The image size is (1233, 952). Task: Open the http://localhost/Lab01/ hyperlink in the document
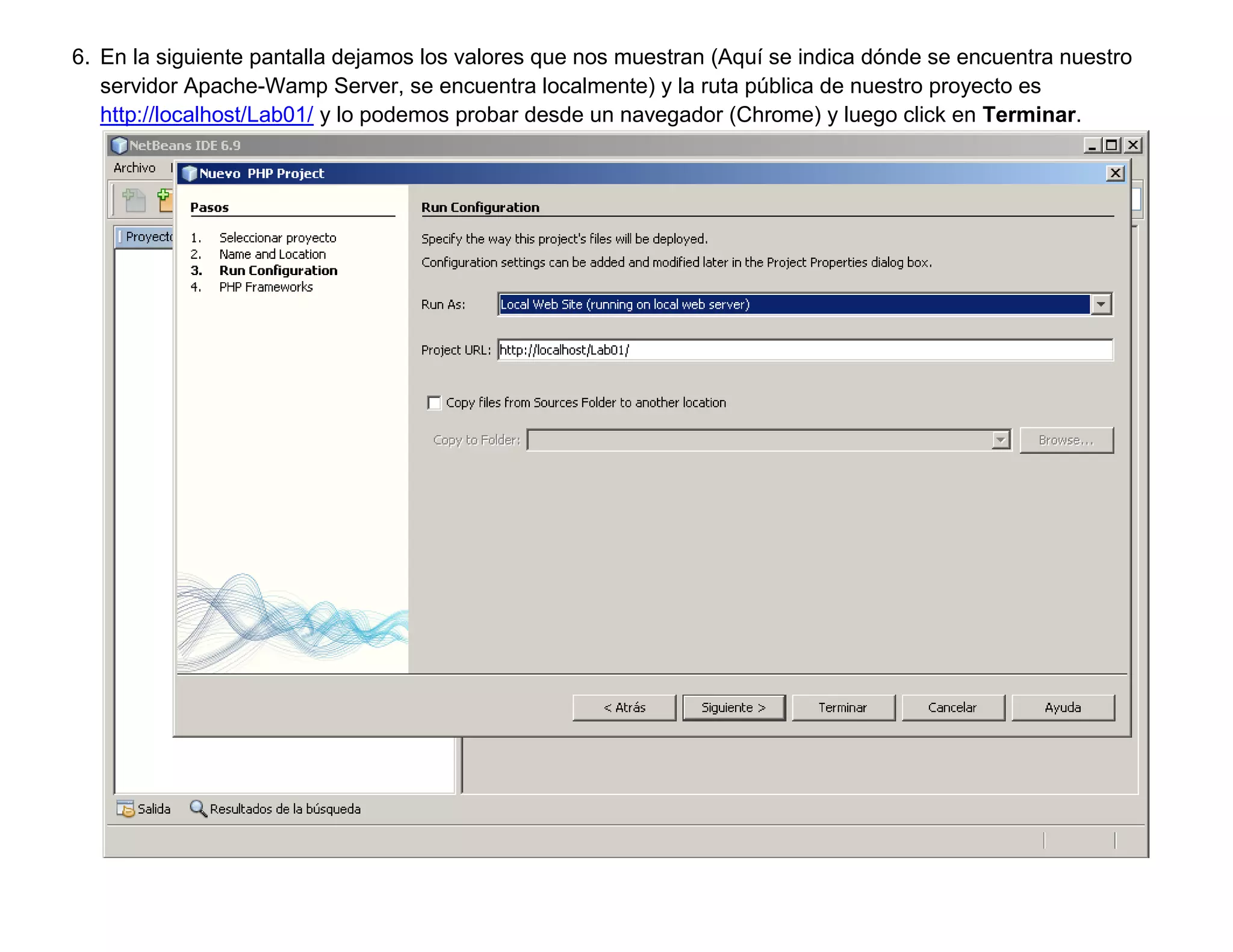(207, 114)
